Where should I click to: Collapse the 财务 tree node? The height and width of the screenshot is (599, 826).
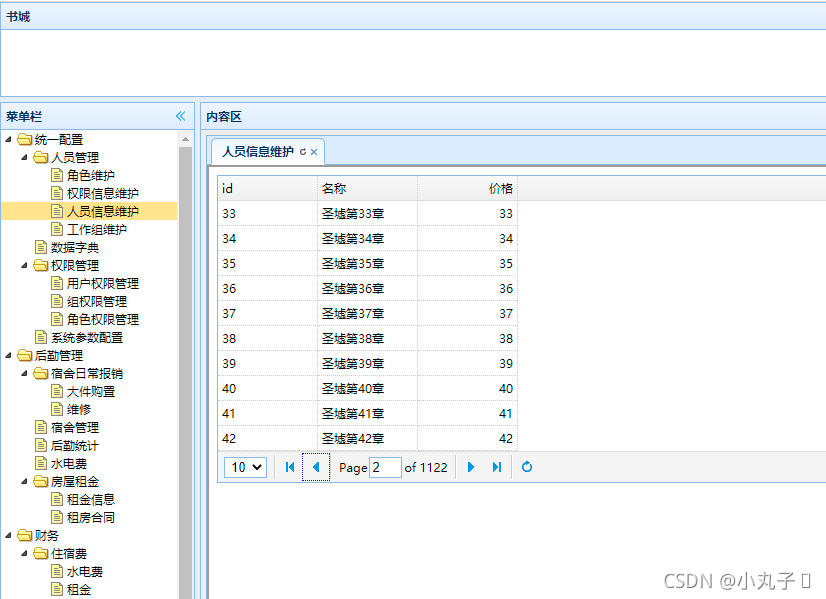(x=8, y=536)
